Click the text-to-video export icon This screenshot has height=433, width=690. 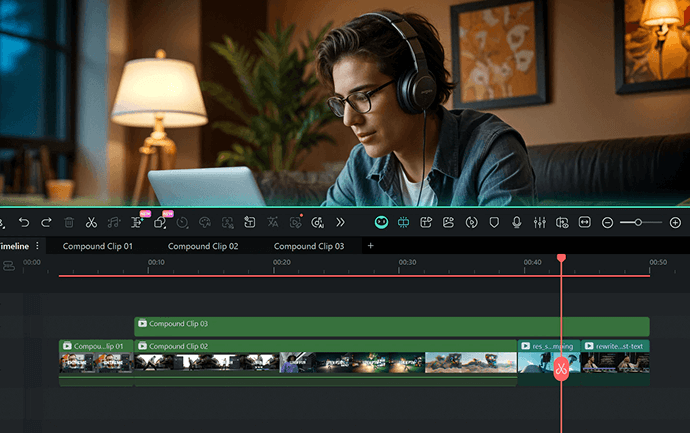coord(426,223)
